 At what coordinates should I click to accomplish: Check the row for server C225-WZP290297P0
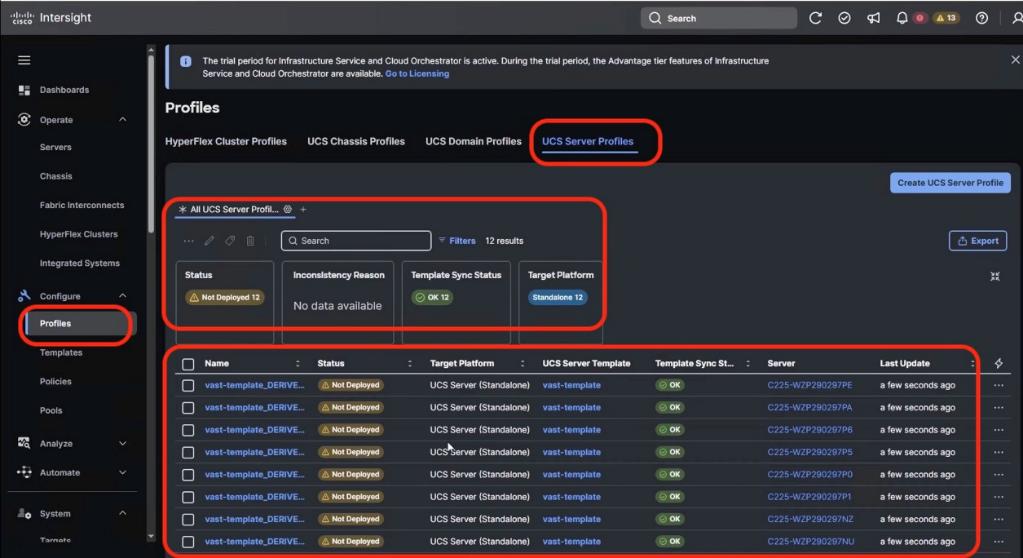click(x=188, y=475)
